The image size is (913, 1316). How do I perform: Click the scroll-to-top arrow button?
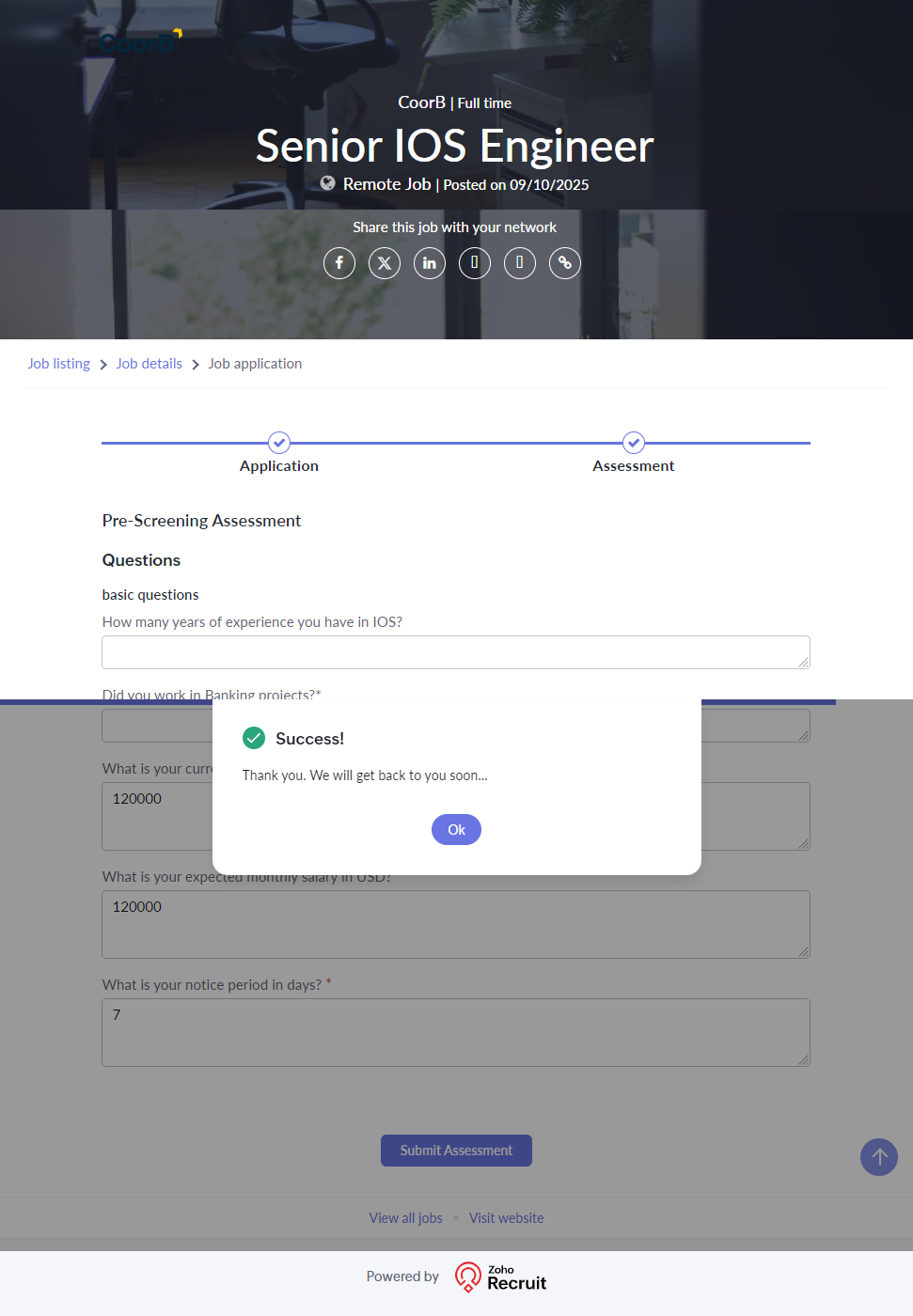(x=879, y=1157)
